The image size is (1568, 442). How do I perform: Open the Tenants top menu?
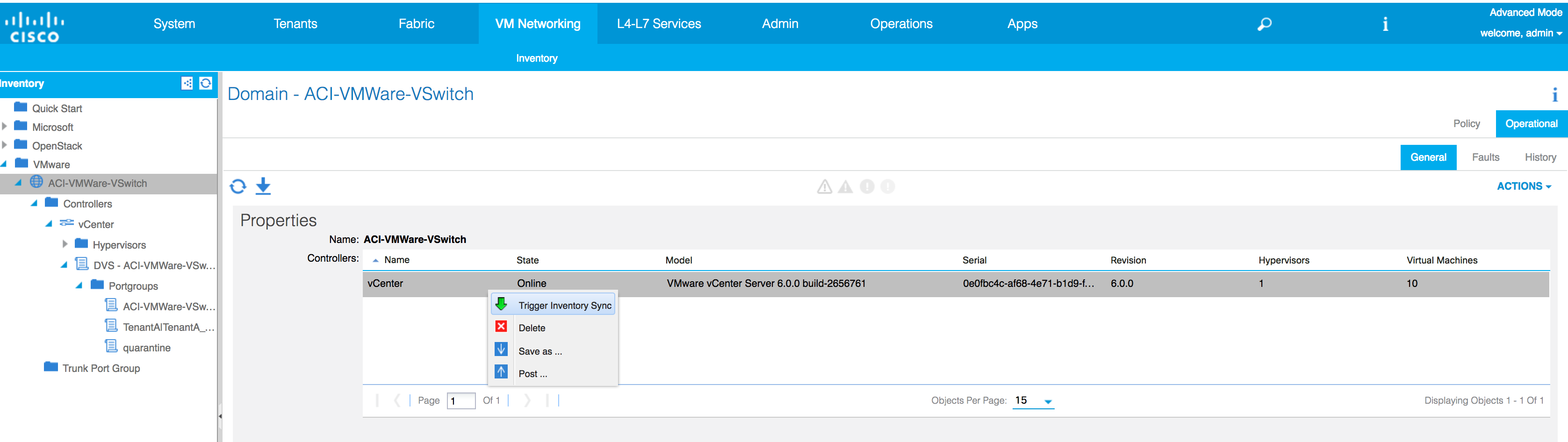tap(295, 24)
